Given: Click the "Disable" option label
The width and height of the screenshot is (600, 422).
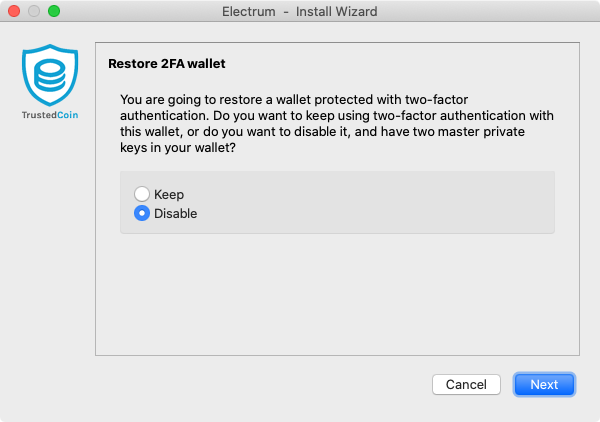Looking at the screenshot, I should point(176,213).
